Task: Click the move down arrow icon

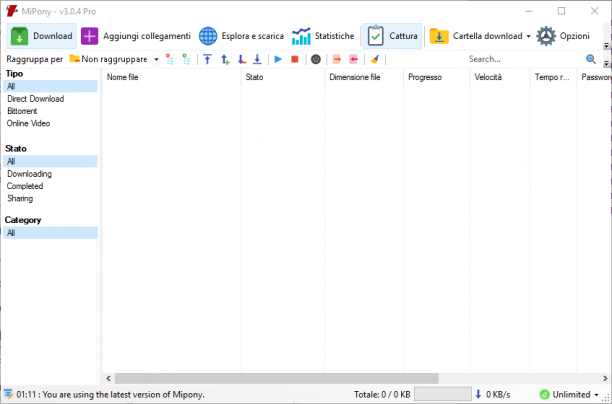Action: tap(242, 59)
